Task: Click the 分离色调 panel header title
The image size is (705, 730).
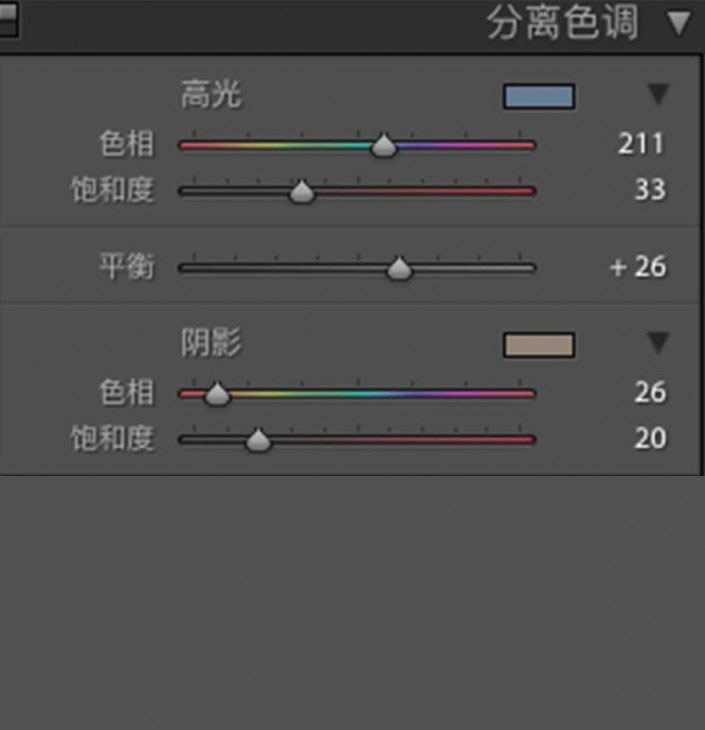Action: click(x=562, y=23)
